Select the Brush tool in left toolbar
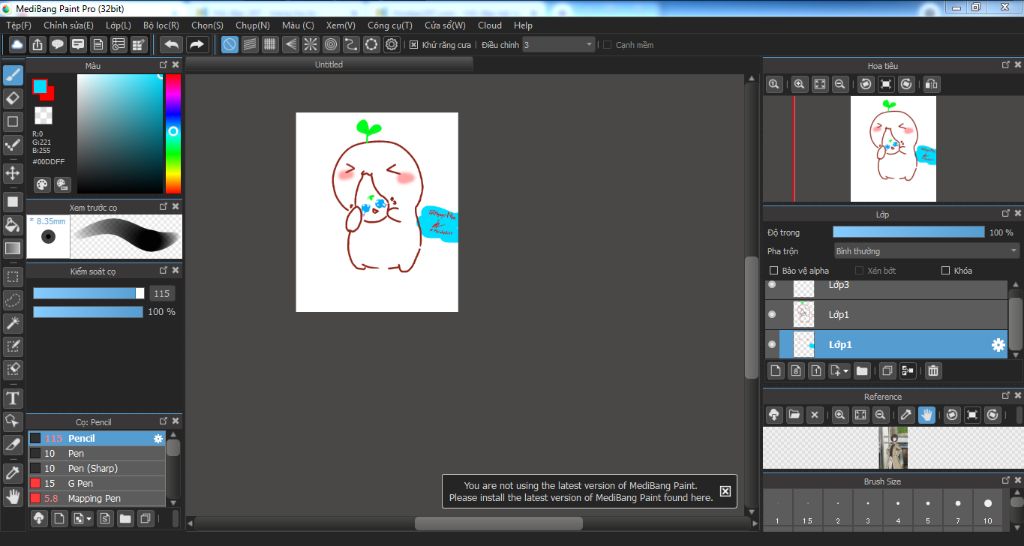This screenshot has height=546, width=1024. (12, 76)
